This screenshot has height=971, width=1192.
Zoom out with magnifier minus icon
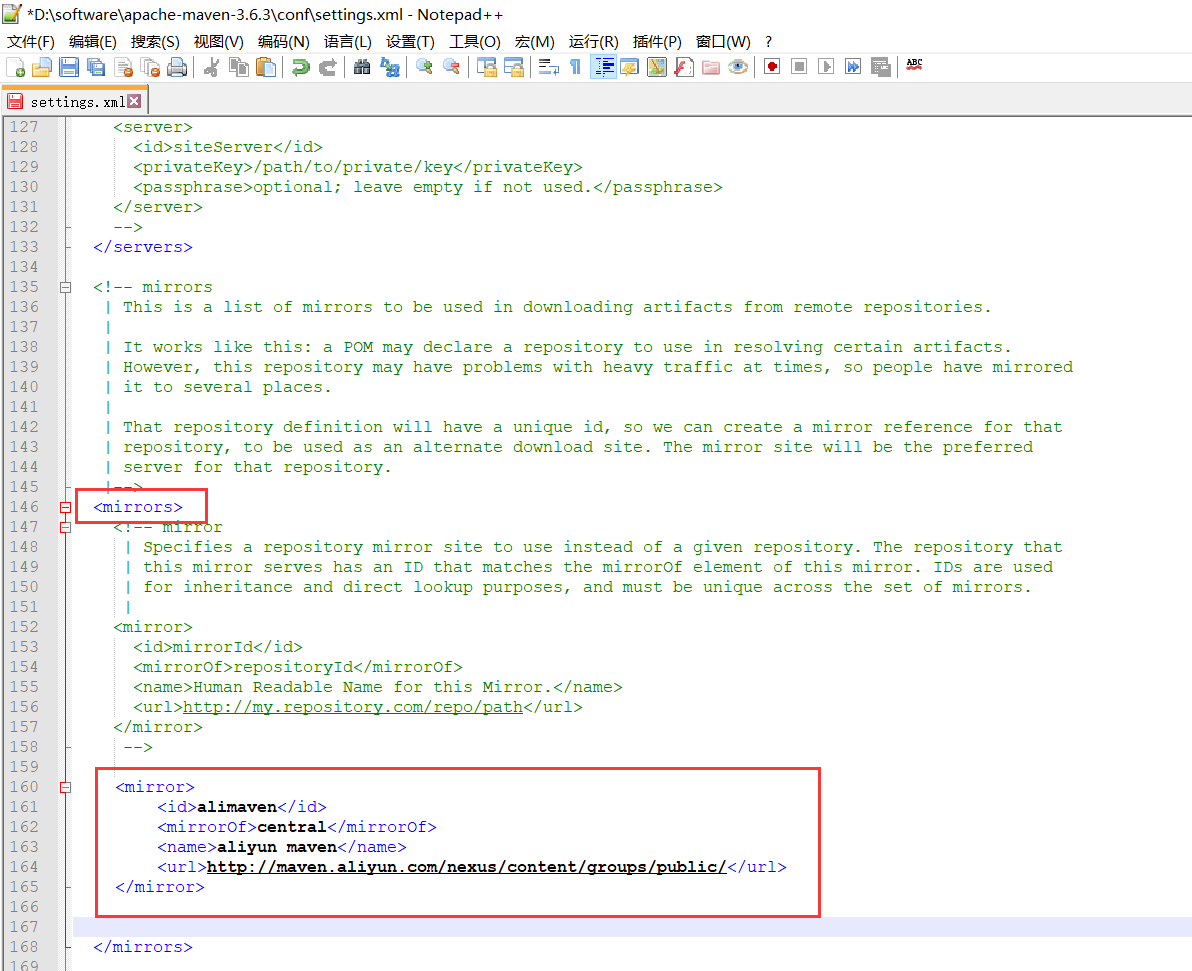452,68
